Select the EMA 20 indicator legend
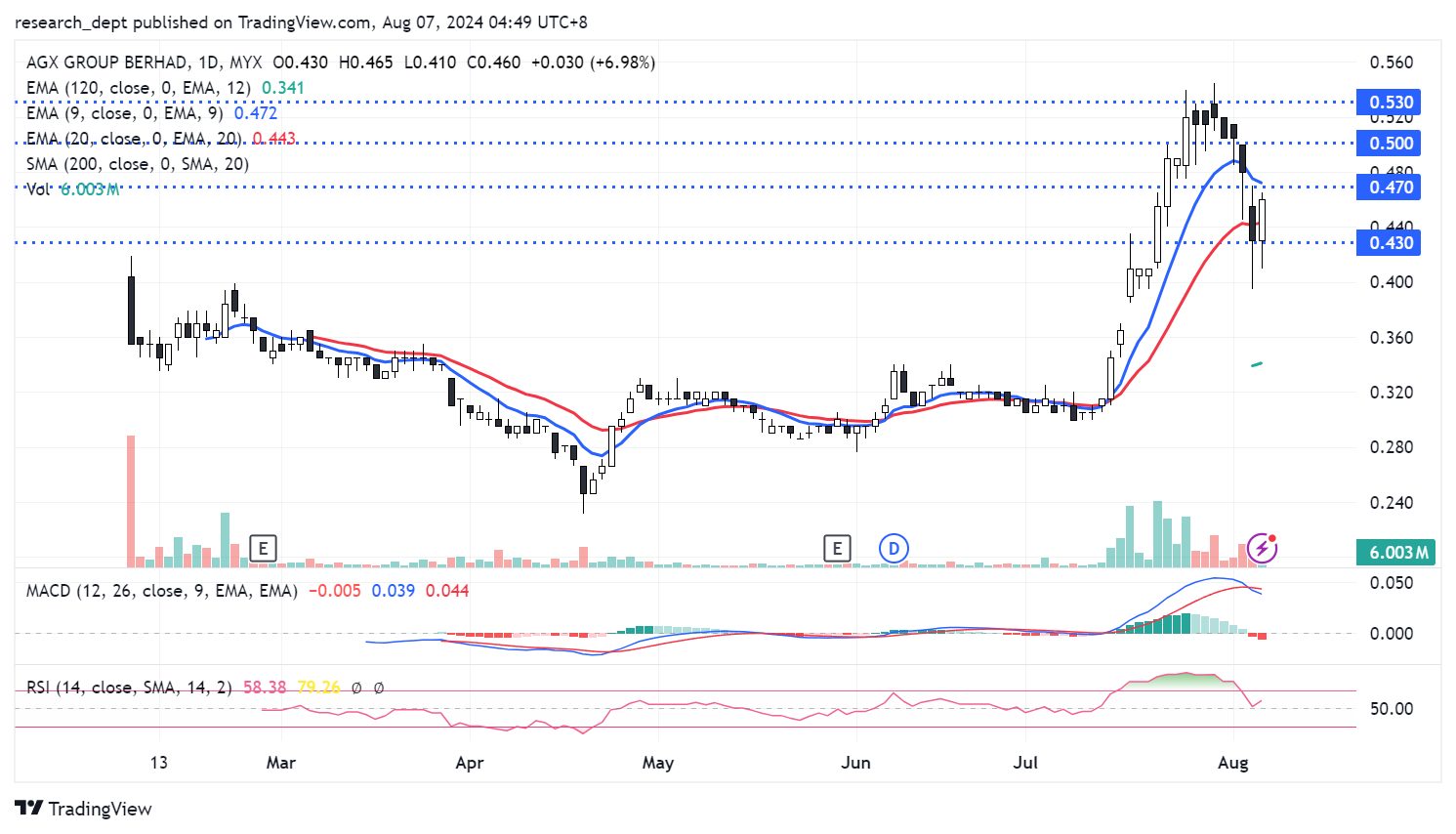1456x834 pixels. point(134,139)
